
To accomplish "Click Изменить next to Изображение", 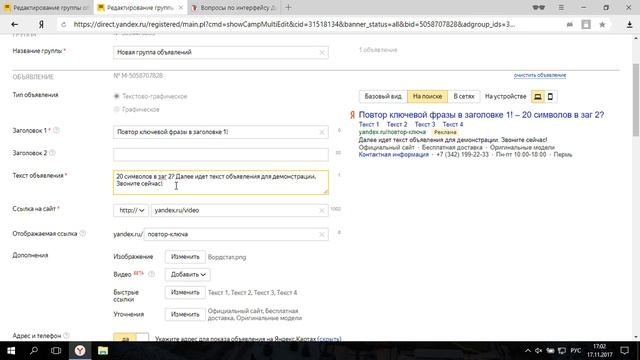I will tap(185, 257).
